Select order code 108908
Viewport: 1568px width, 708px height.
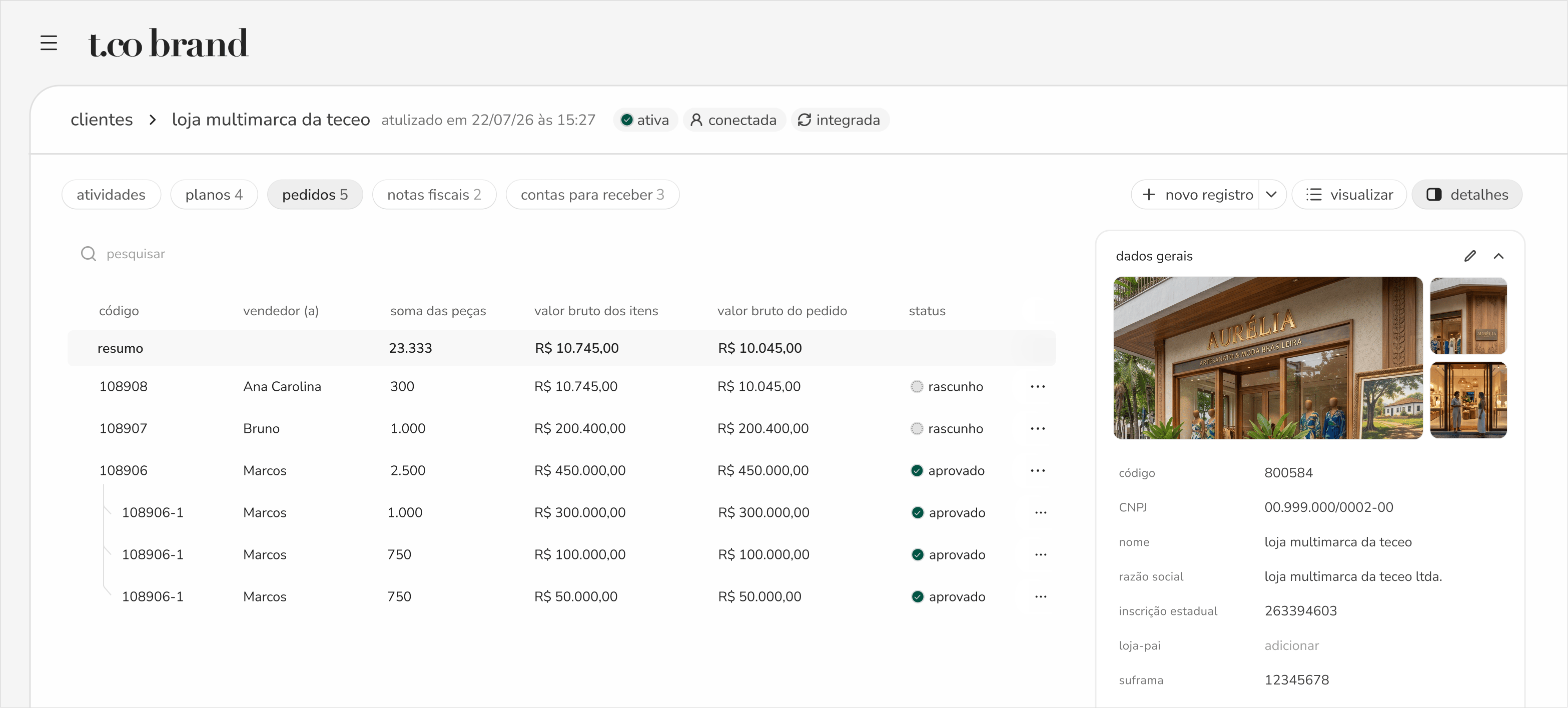tap(124, 387)
